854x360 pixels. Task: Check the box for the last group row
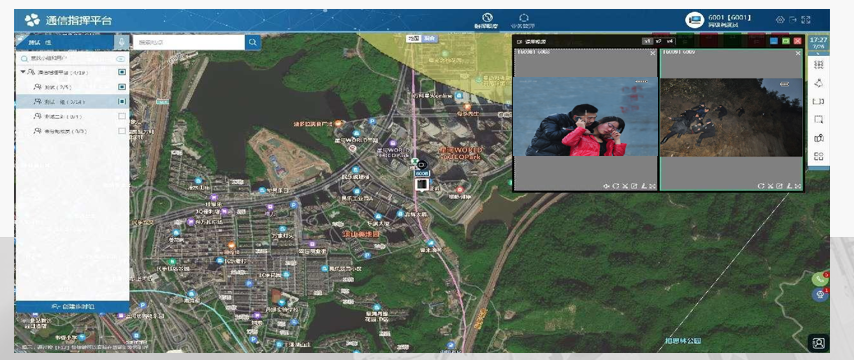[122, 131]
